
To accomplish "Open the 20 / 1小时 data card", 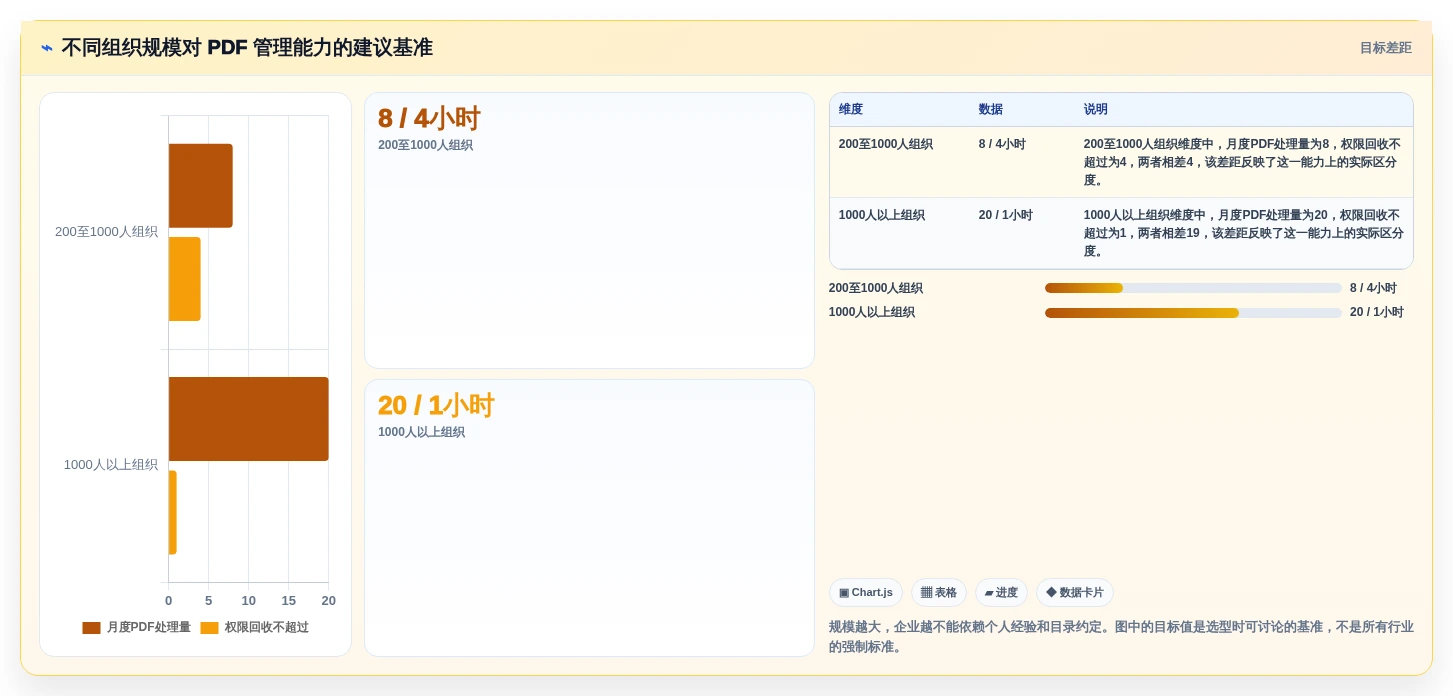I will (x=589, y=518).
